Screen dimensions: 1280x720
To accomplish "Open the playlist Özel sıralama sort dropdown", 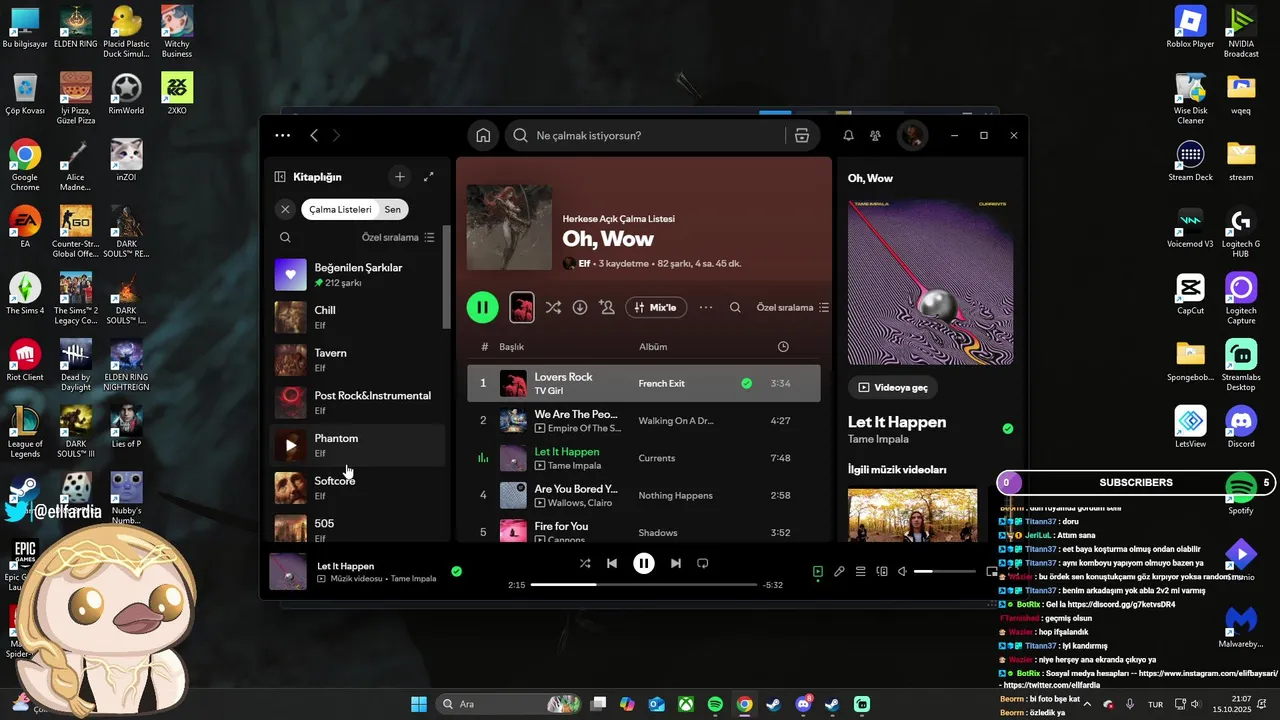I will point(792,308).
